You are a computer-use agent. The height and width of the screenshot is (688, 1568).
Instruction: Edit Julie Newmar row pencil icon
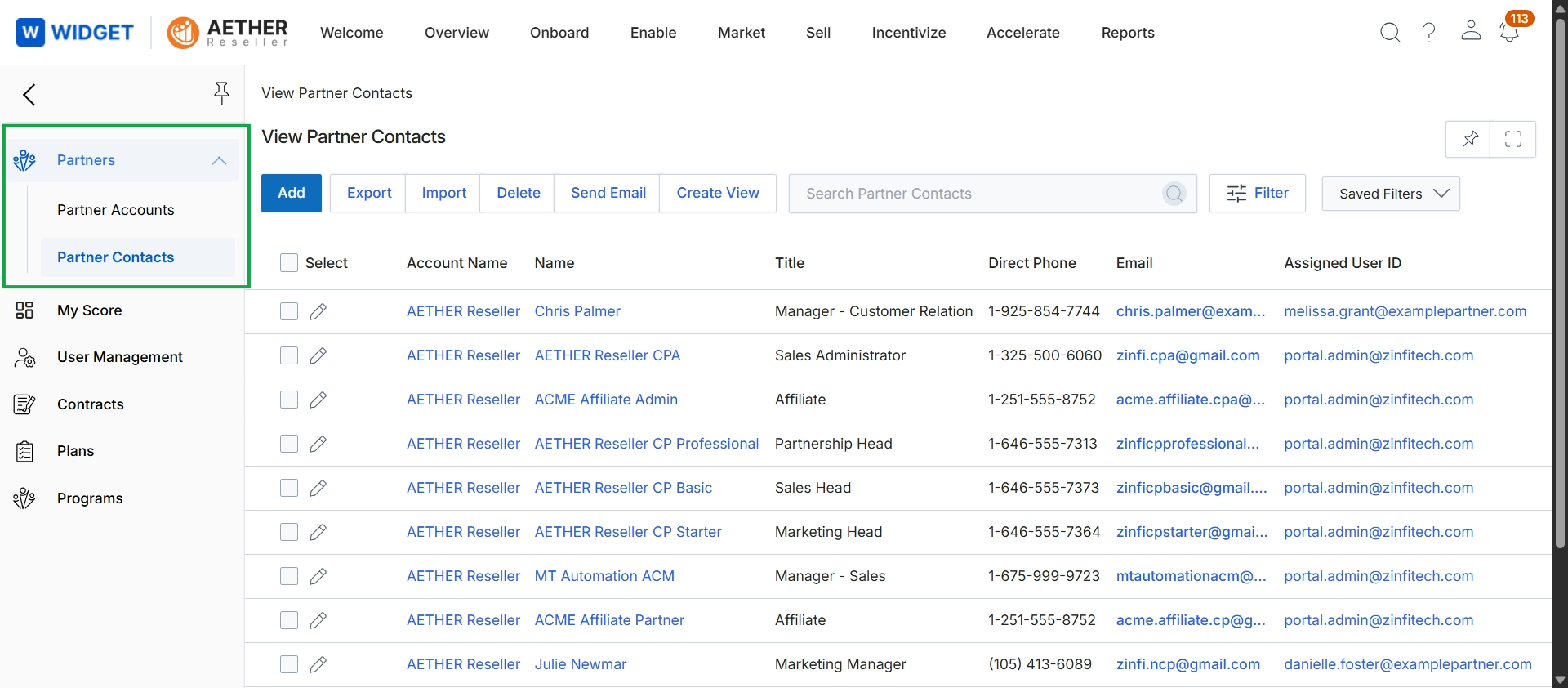pos(318,664)
